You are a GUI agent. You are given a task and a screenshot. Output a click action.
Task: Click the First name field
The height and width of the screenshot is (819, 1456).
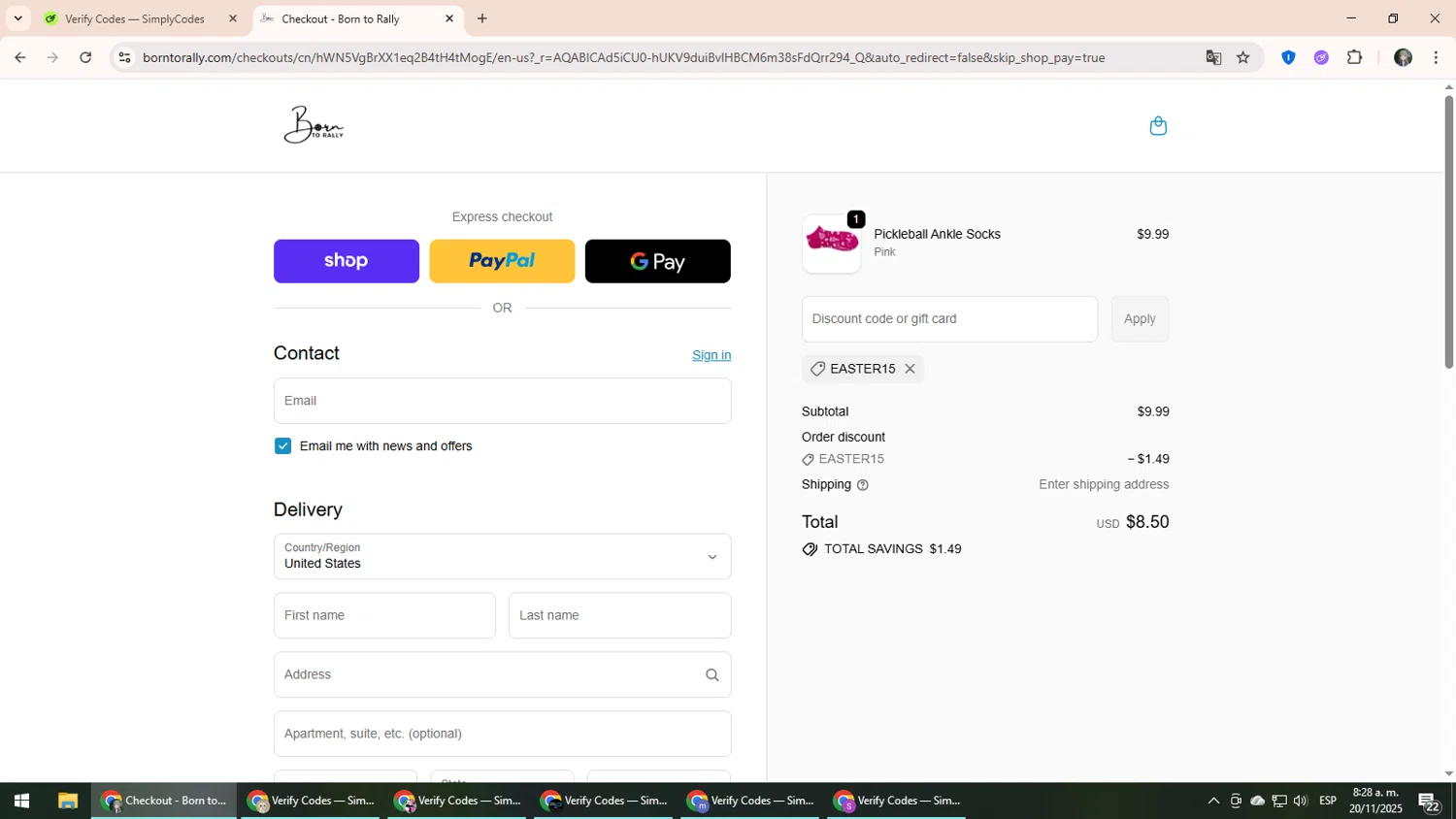click(x=384, y=615)
